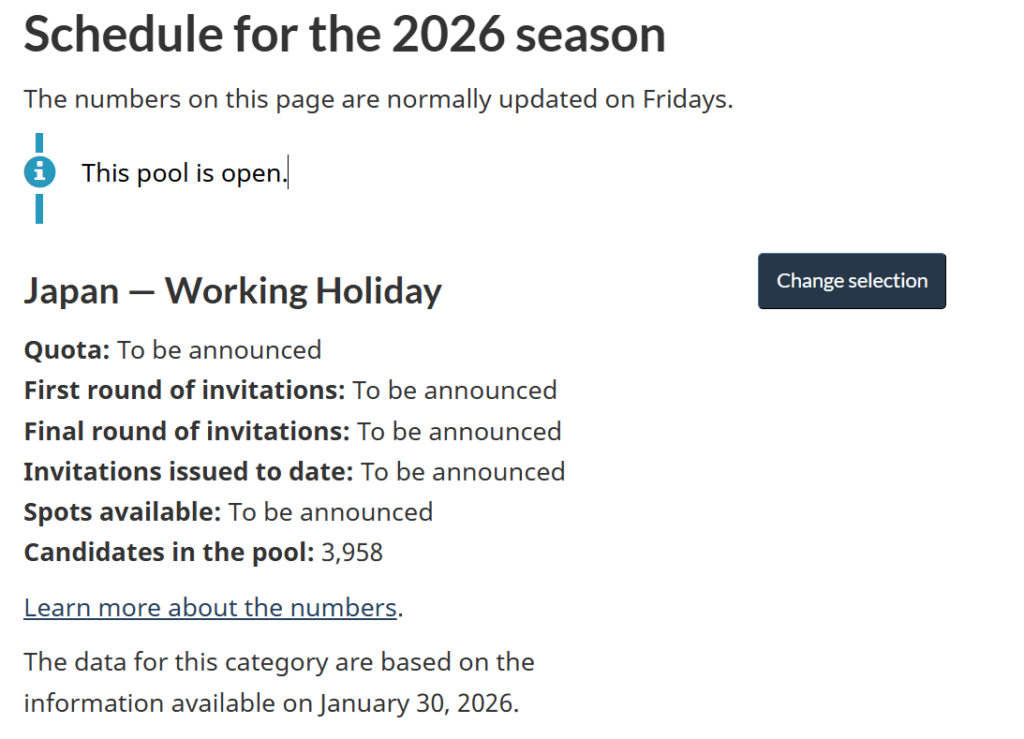Click the Final round of invitations label

click(187, 431)
